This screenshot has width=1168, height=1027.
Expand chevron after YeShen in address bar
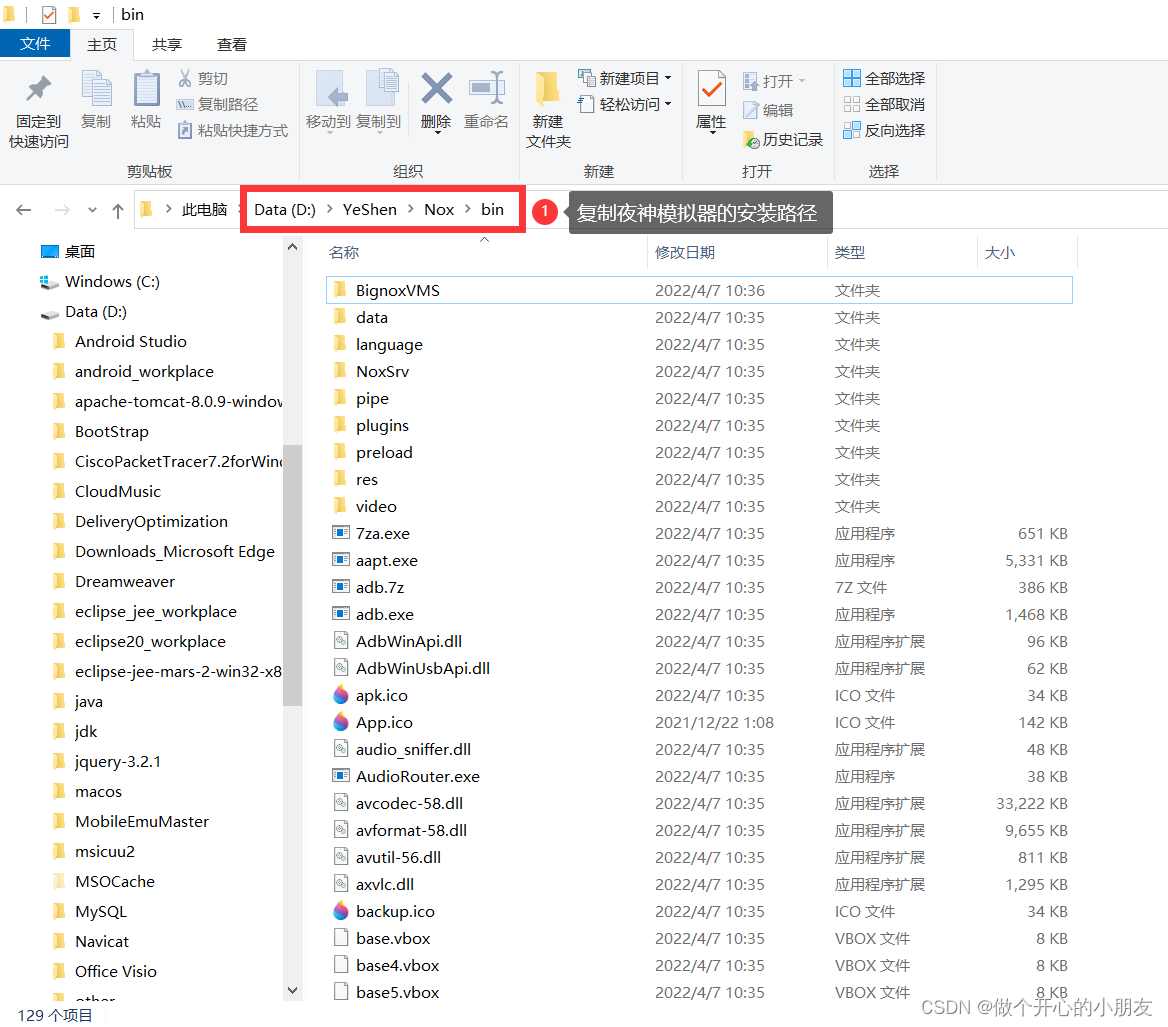pyautogui.click(x=410, y=209)
